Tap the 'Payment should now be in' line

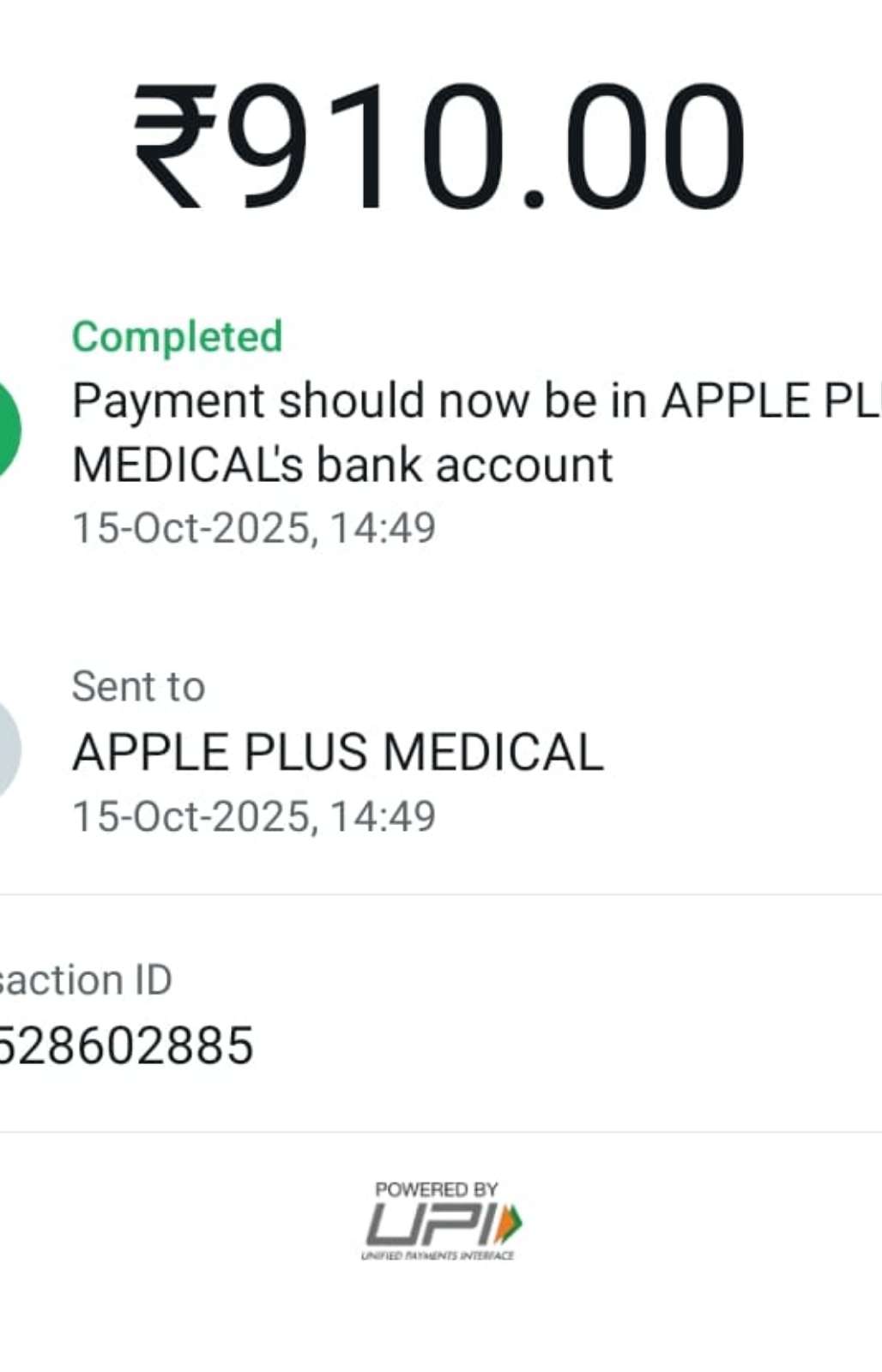(476, 400)
